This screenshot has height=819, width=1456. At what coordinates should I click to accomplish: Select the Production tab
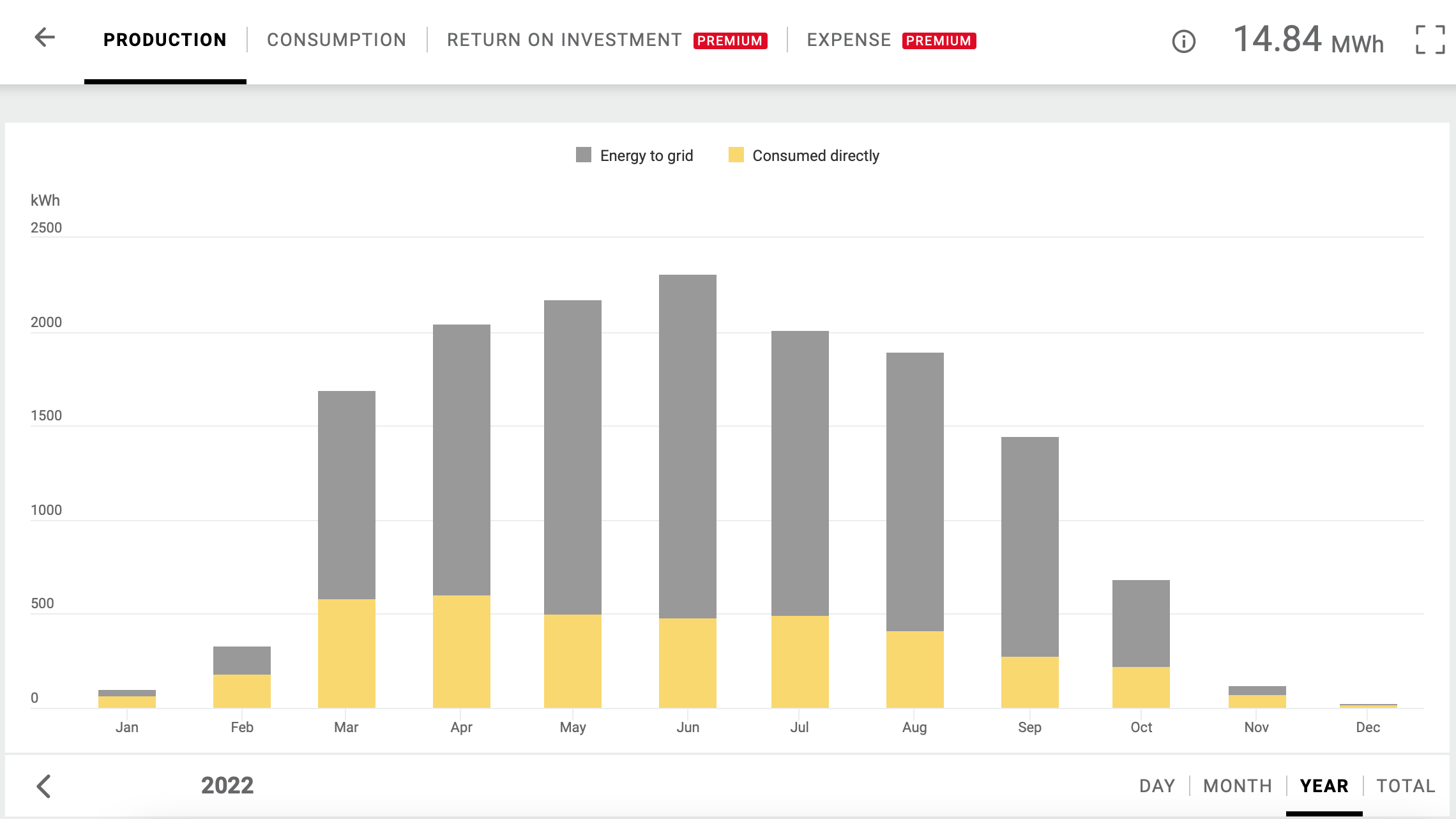165,40
